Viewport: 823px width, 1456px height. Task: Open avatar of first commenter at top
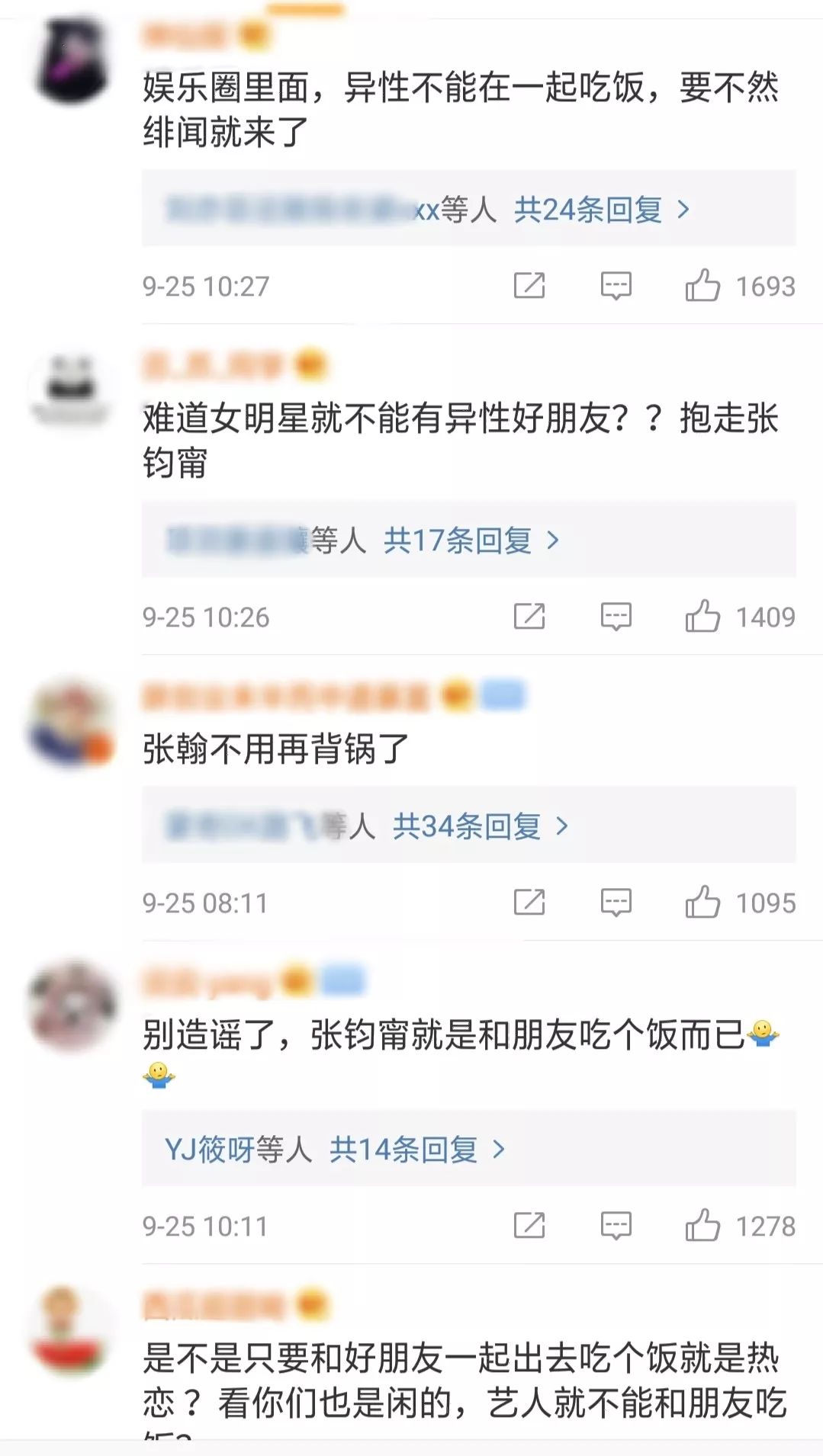pos(72,61)
